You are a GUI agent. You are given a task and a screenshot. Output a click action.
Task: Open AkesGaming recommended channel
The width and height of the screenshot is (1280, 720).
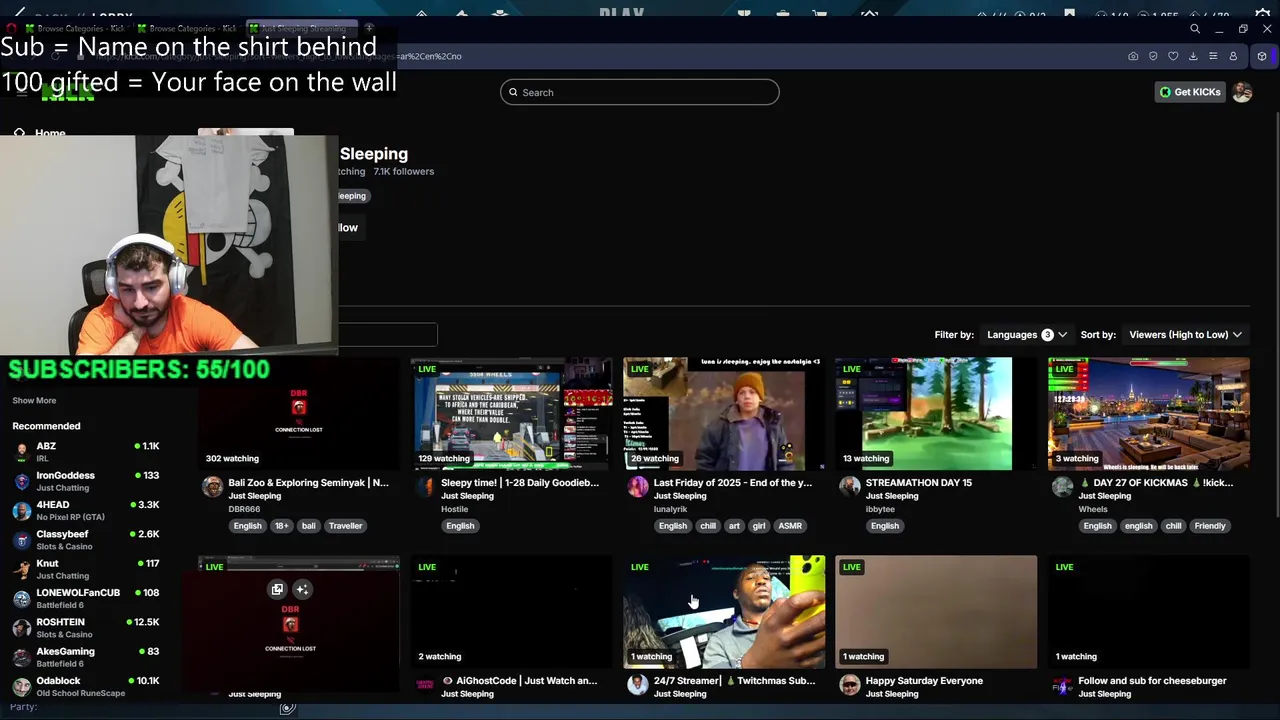tap(85, 657)
